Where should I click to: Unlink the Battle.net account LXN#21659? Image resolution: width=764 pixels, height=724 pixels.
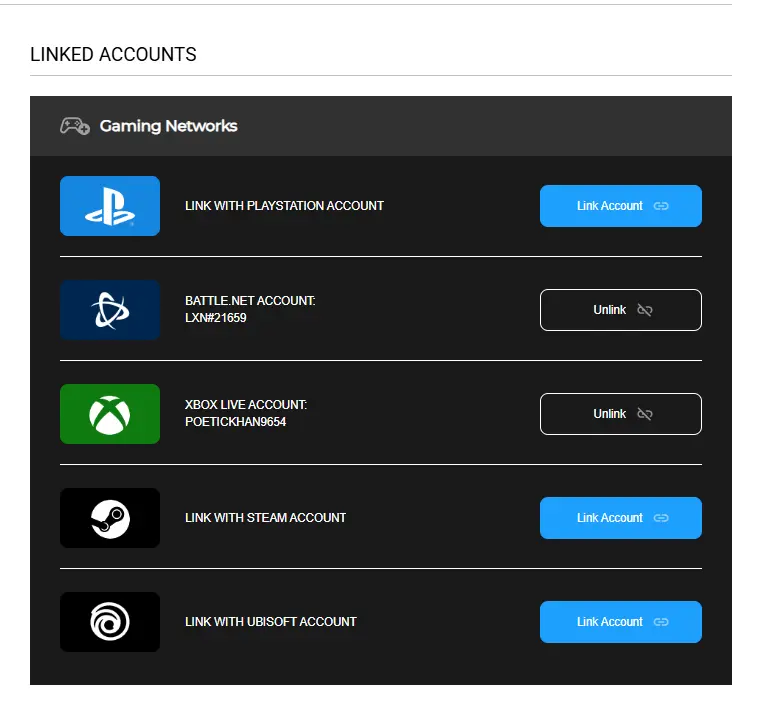point(621,310)
